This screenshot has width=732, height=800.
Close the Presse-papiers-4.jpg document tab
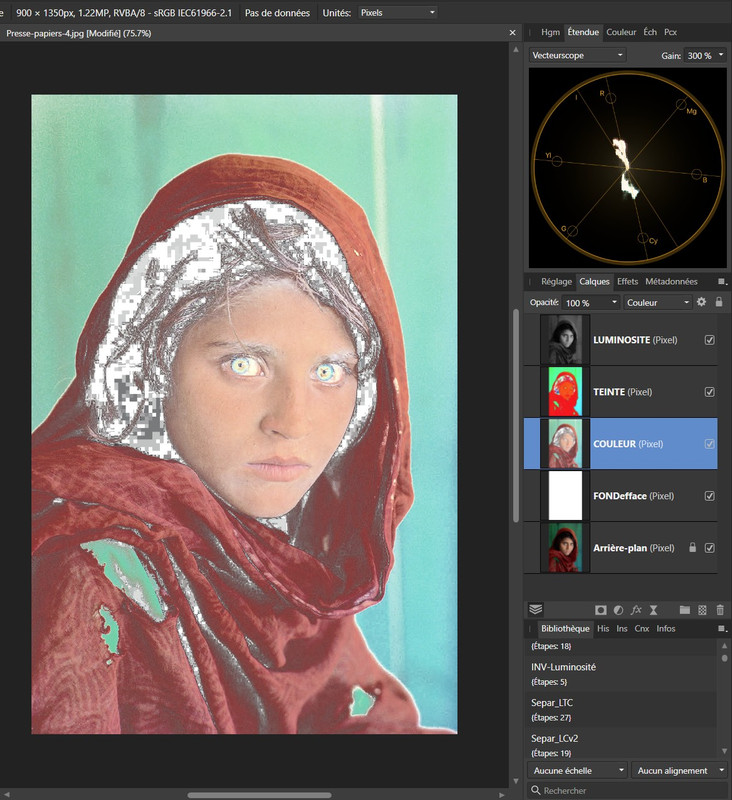point(512,33)
